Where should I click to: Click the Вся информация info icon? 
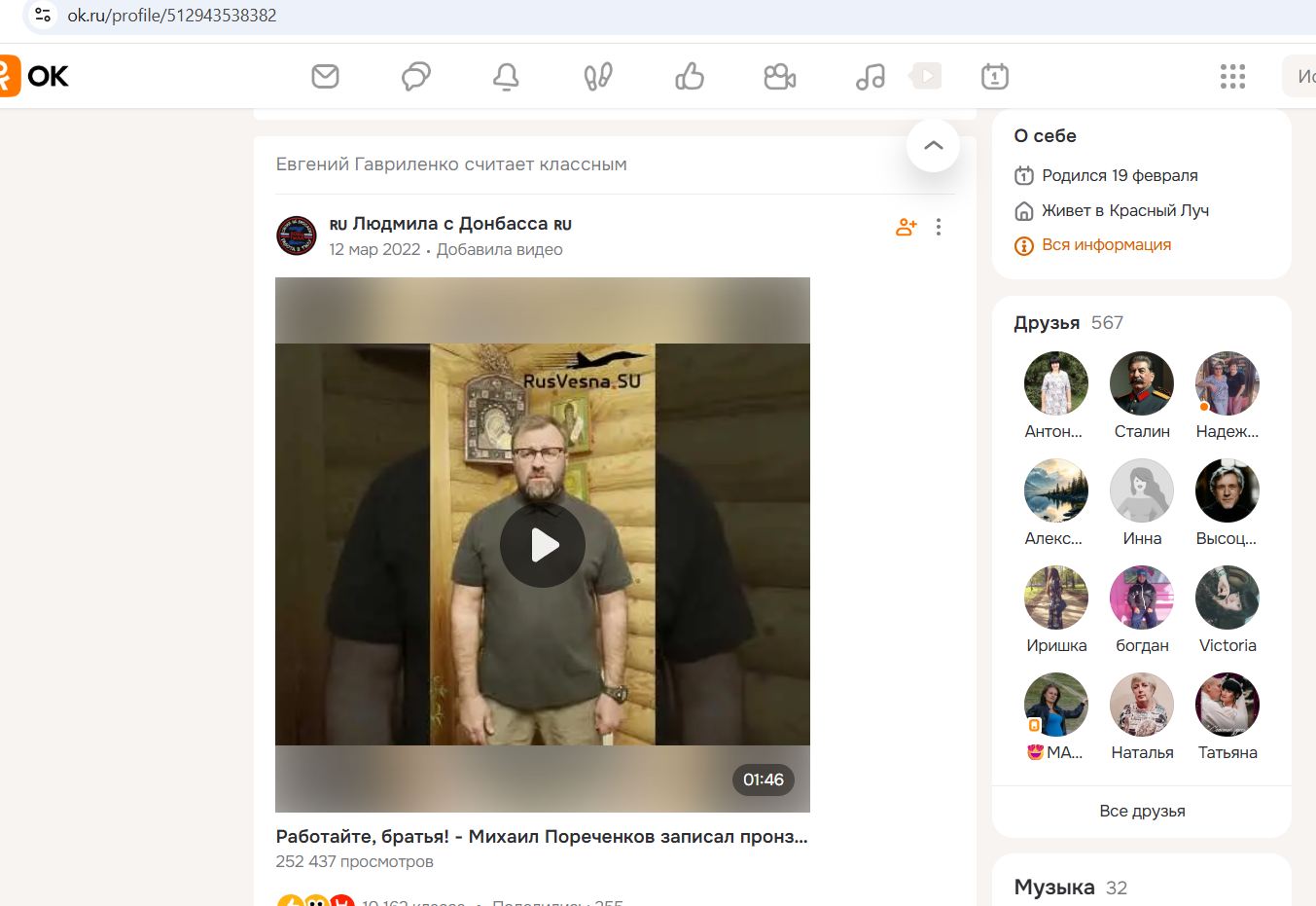pos(1023,245)
